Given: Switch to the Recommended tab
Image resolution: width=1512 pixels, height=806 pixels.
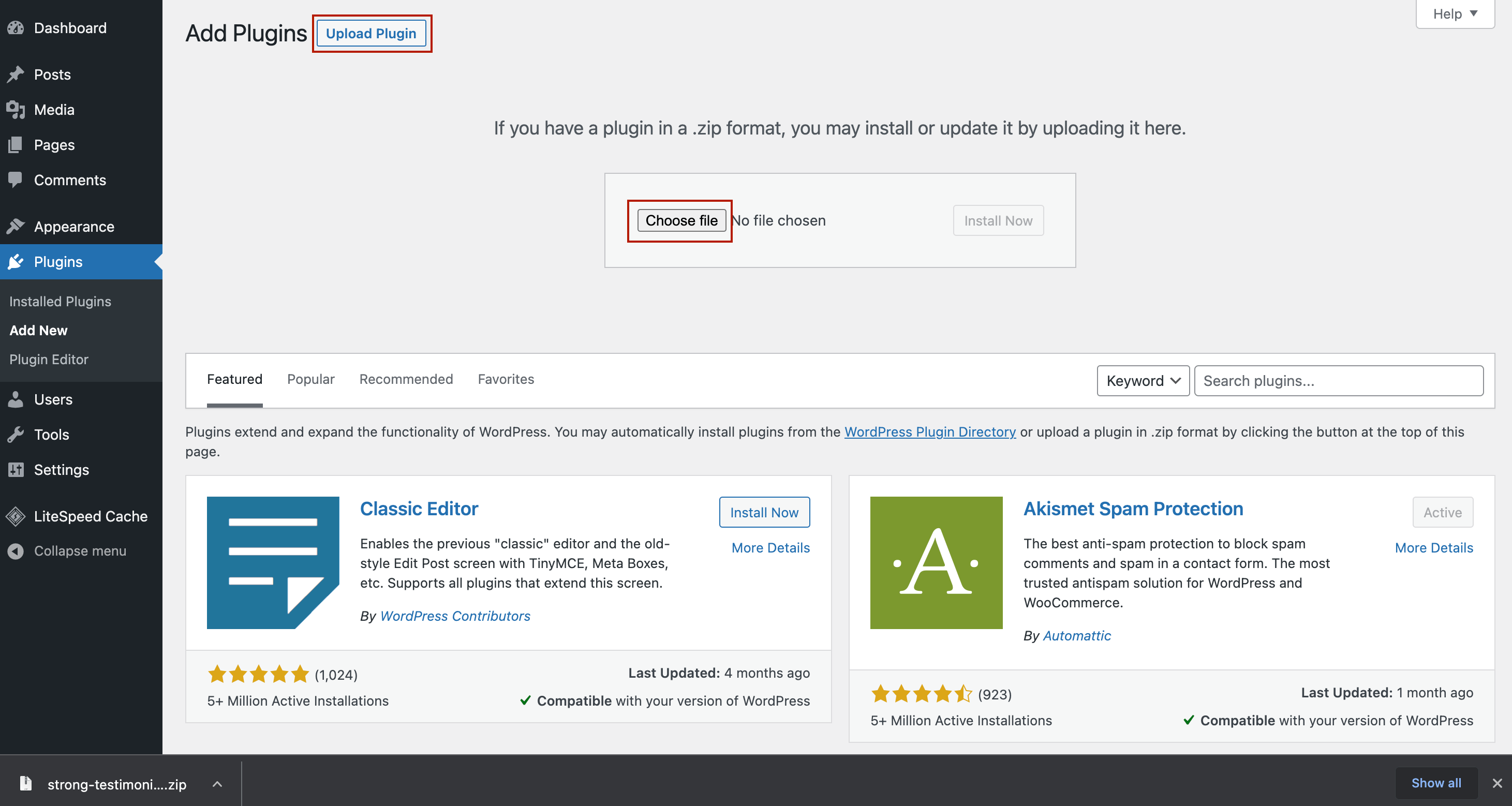Looking at the screenshot, I should click(406, 379).
